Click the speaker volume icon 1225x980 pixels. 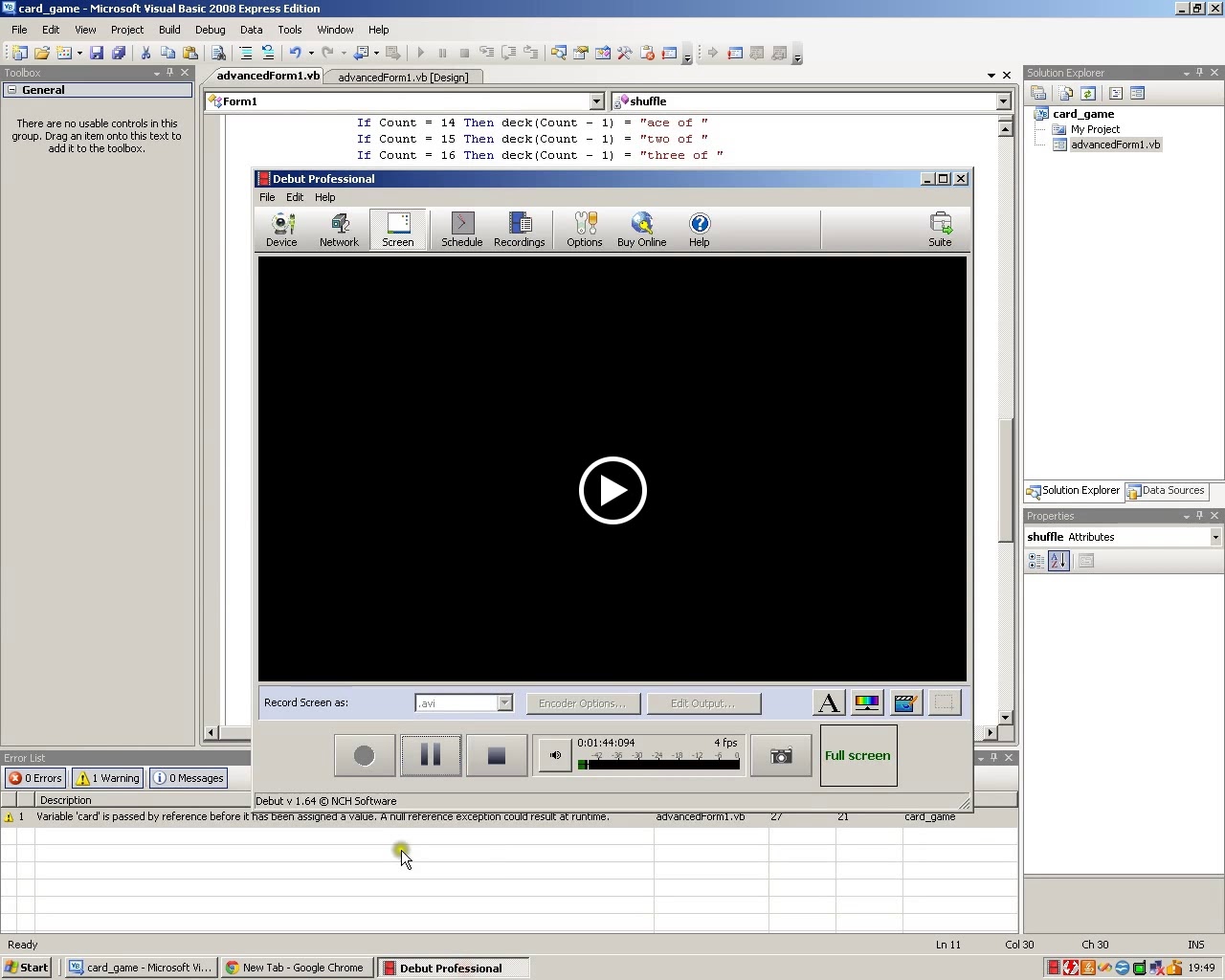pyautogui.click(x=555, y=756)
